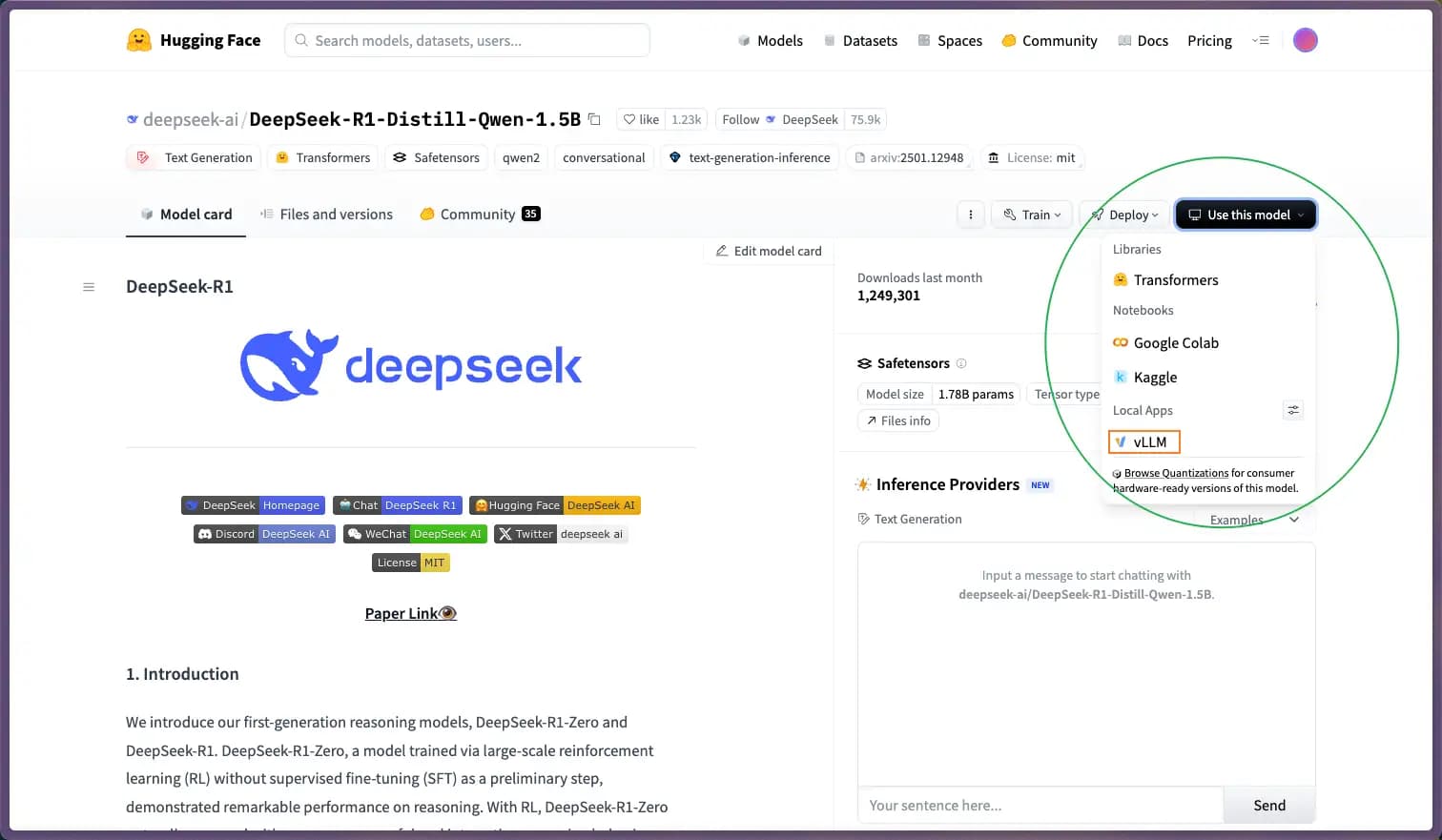Image resolution: width=1442 pixels, height=840 pixels.
Task: Open the DeepSeek Homepage badge
Action: tap(253, 505)
